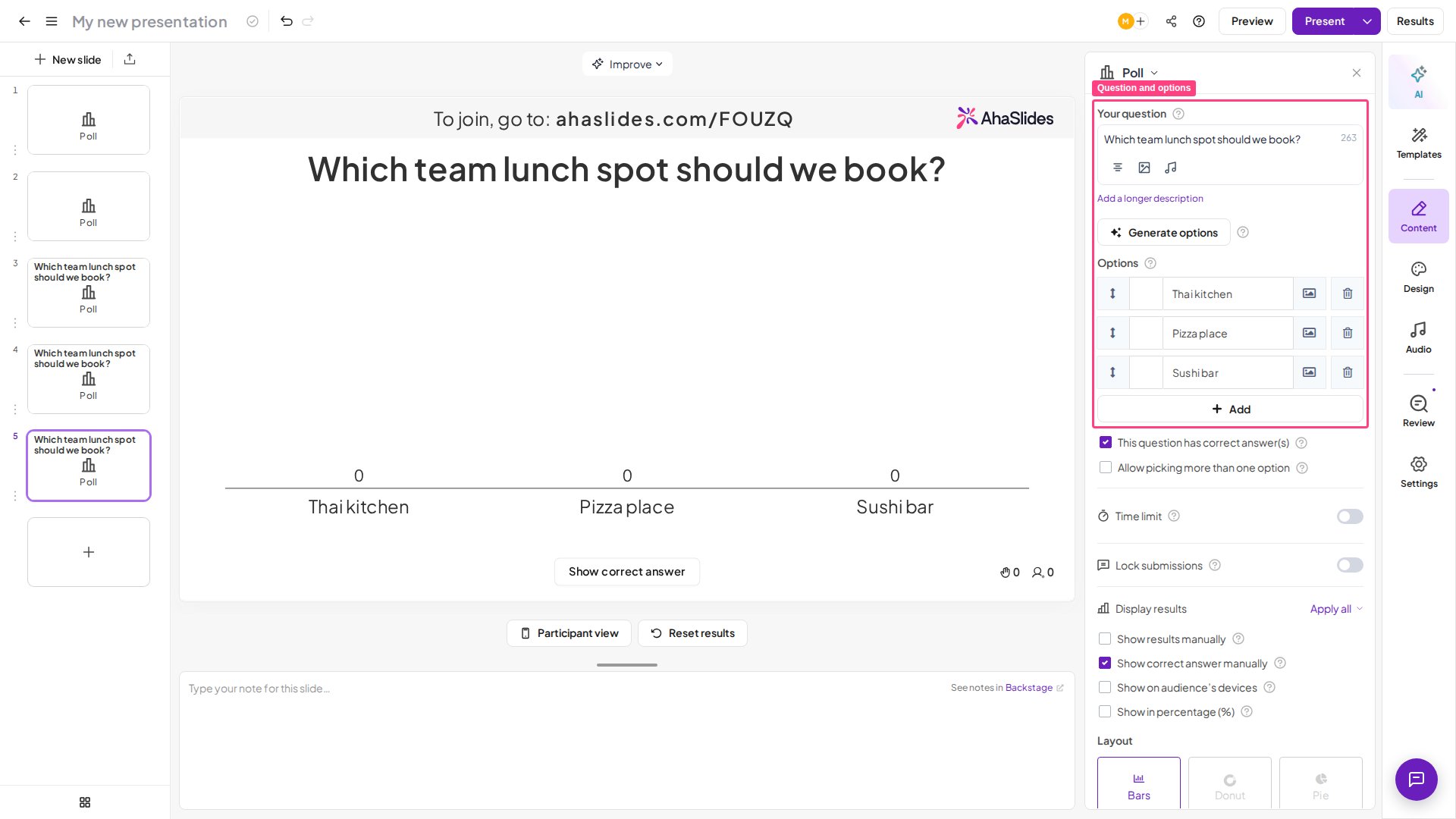Viewport: 1456px width, 819px height.
Task: Add image to Thai kitchen option
Action: pyautogui.click(x=1309, y=293)
